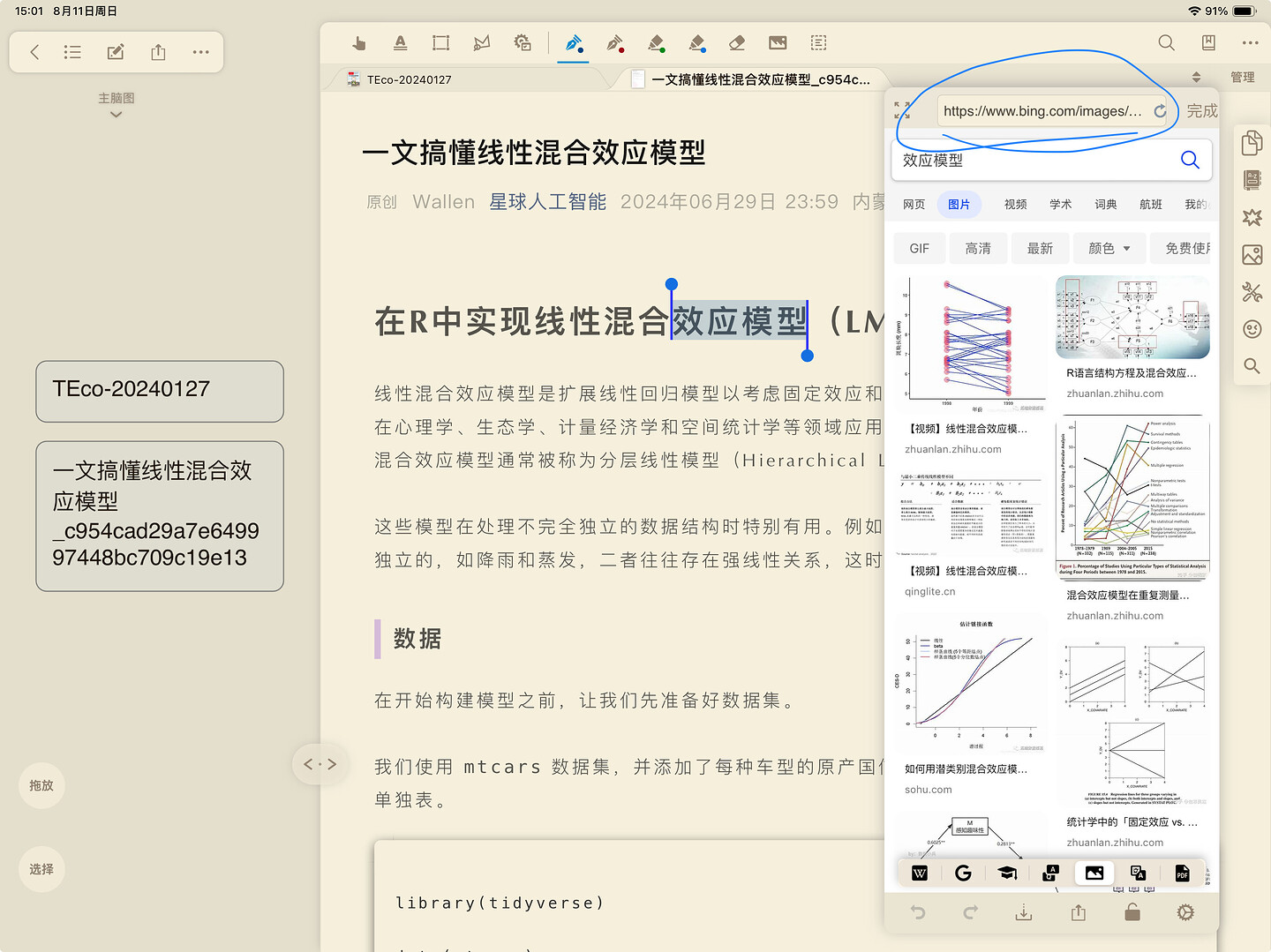Open the outline list view
Image resolution: width=1271 pixels, height=952 pixels.
[x=72, y=52]
